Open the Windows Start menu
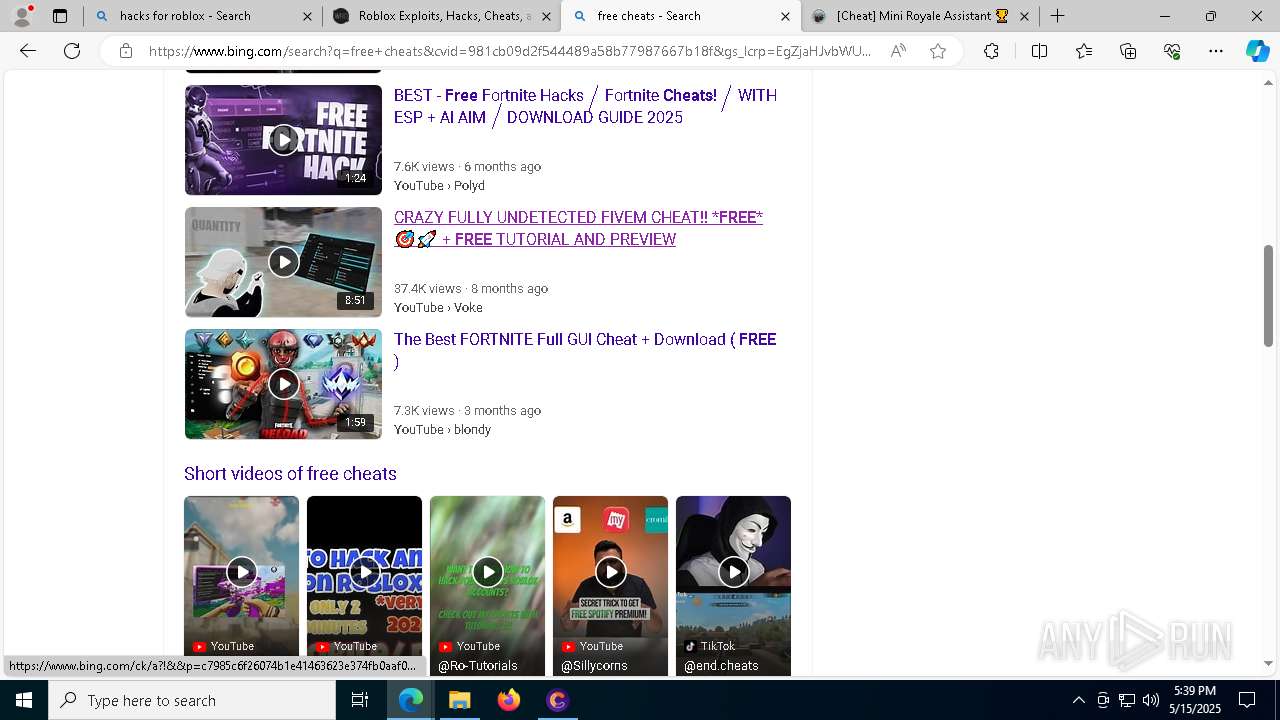 click(x=24, y=700)
